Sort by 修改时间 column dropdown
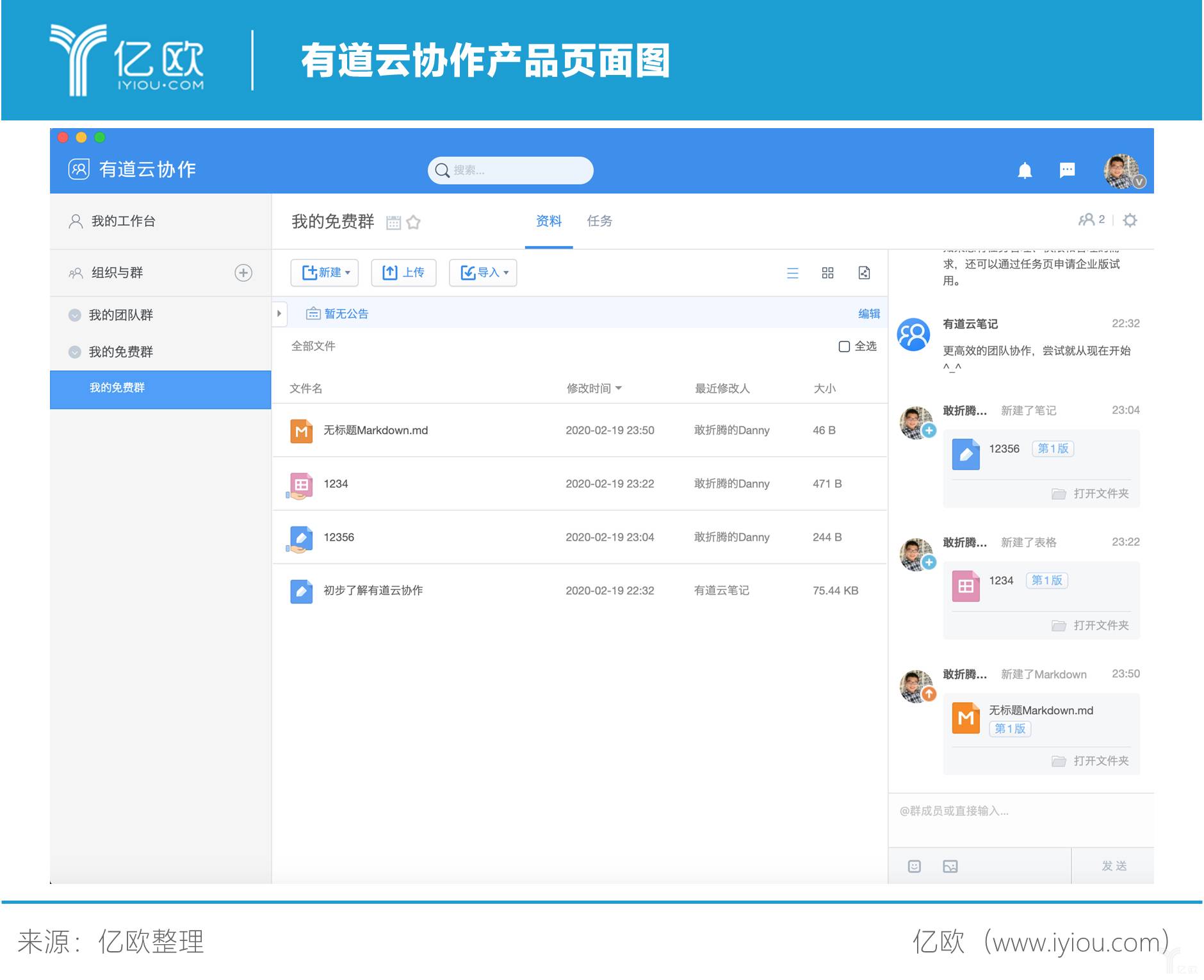1204x980 pixels. [594, 389]
